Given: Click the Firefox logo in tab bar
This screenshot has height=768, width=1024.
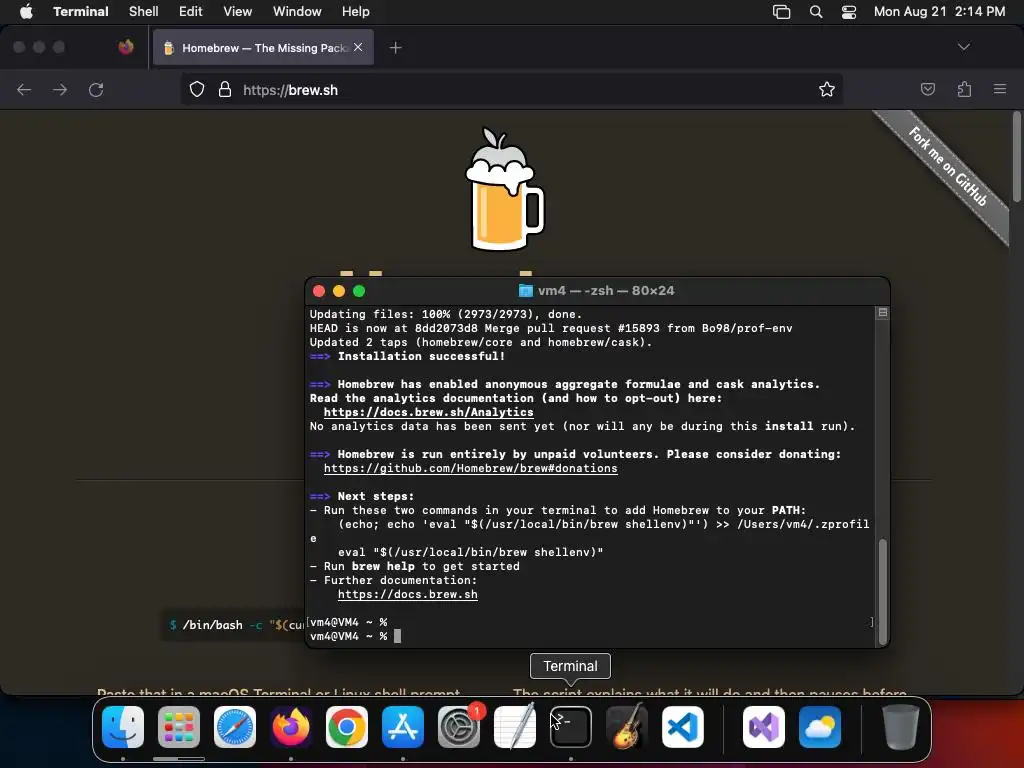Looking at the screenshot, I should tap(125, 47).
